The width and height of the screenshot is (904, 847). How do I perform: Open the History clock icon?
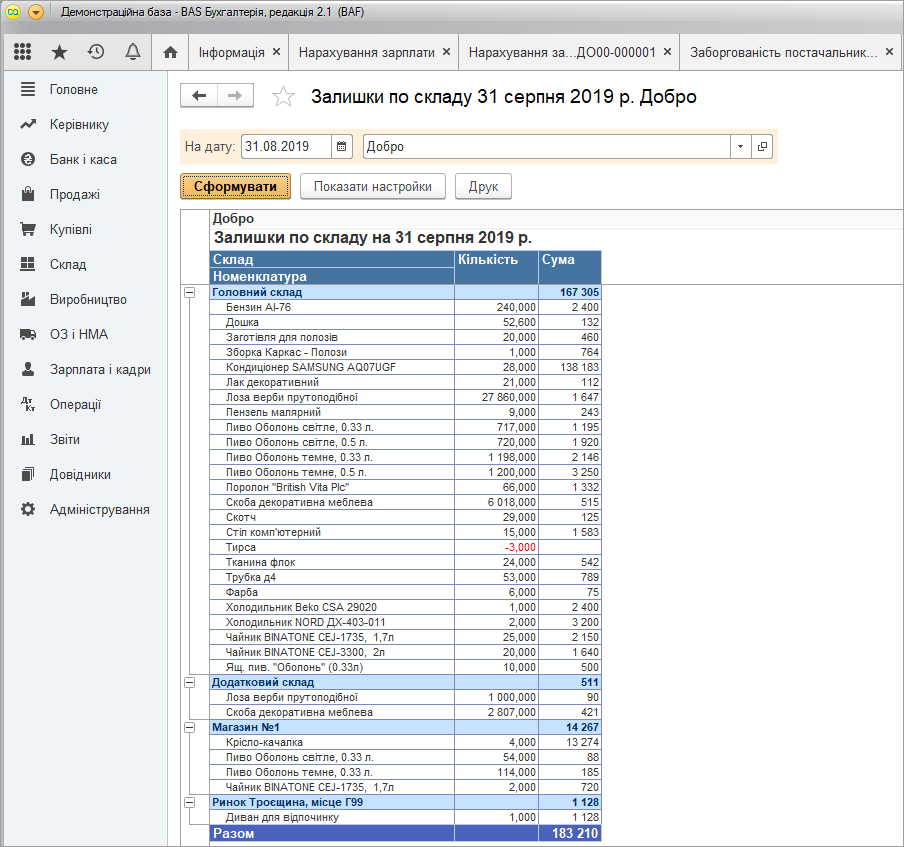click(96, 52)
